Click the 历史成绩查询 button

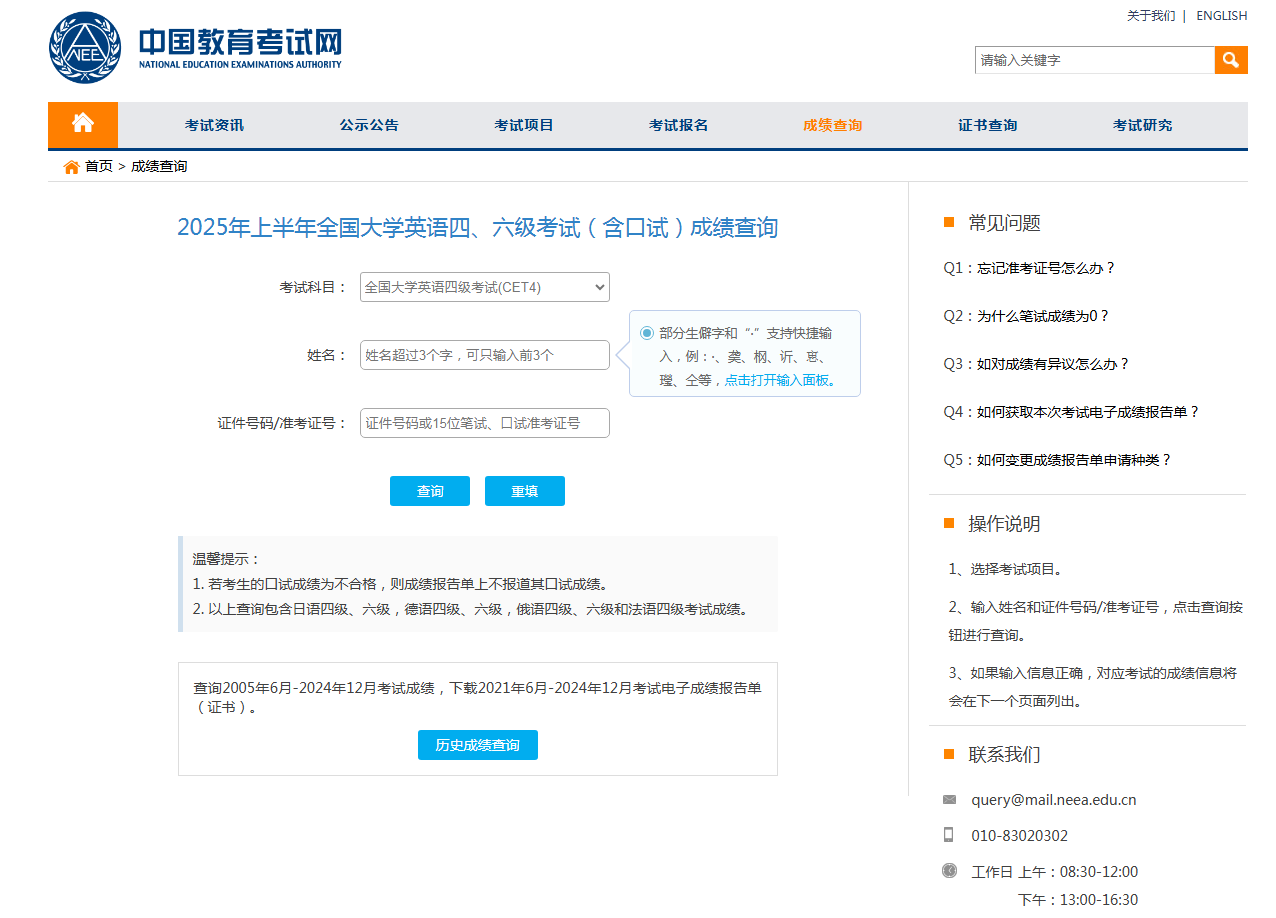pyautogui.click(x=477, y=745)
